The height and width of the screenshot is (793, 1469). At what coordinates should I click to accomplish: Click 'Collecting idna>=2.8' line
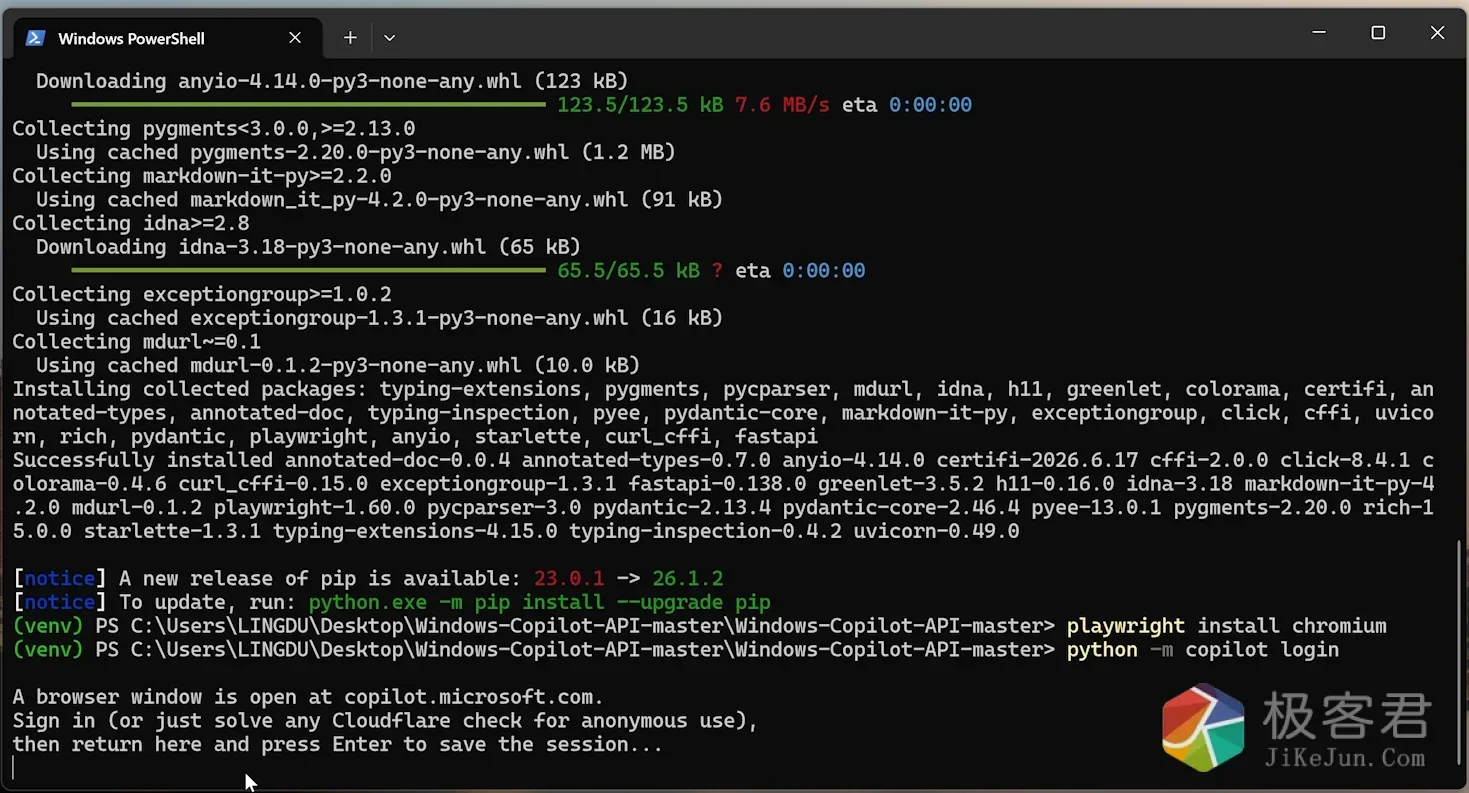(x=131, y=223)
